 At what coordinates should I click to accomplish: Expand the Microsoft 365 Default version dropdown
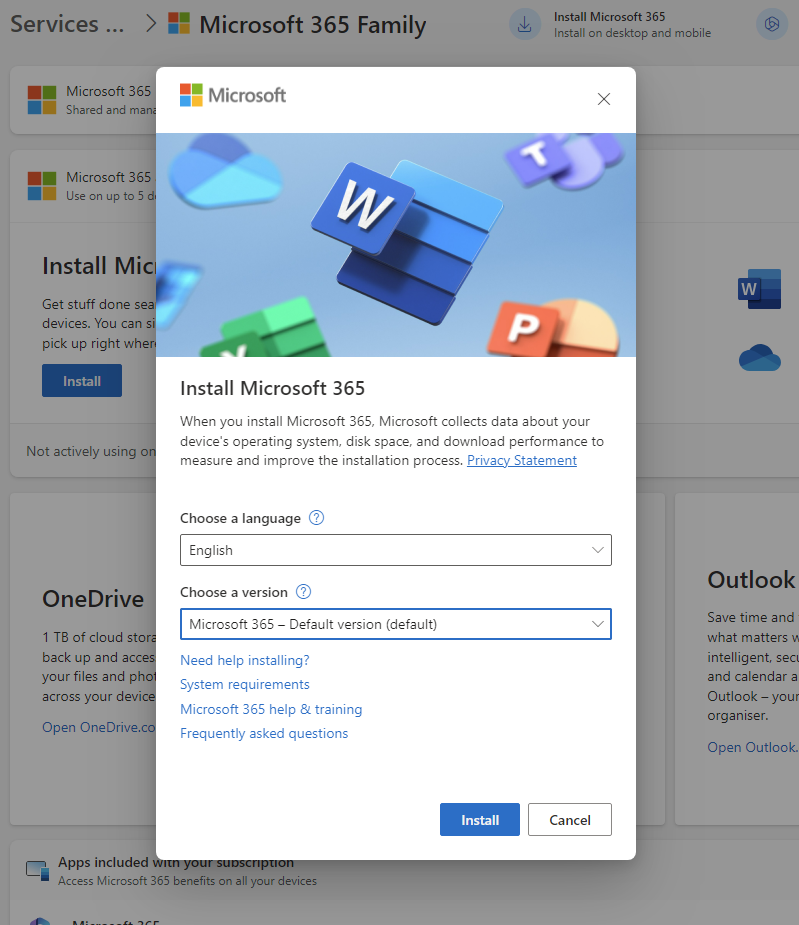[395, 624]
